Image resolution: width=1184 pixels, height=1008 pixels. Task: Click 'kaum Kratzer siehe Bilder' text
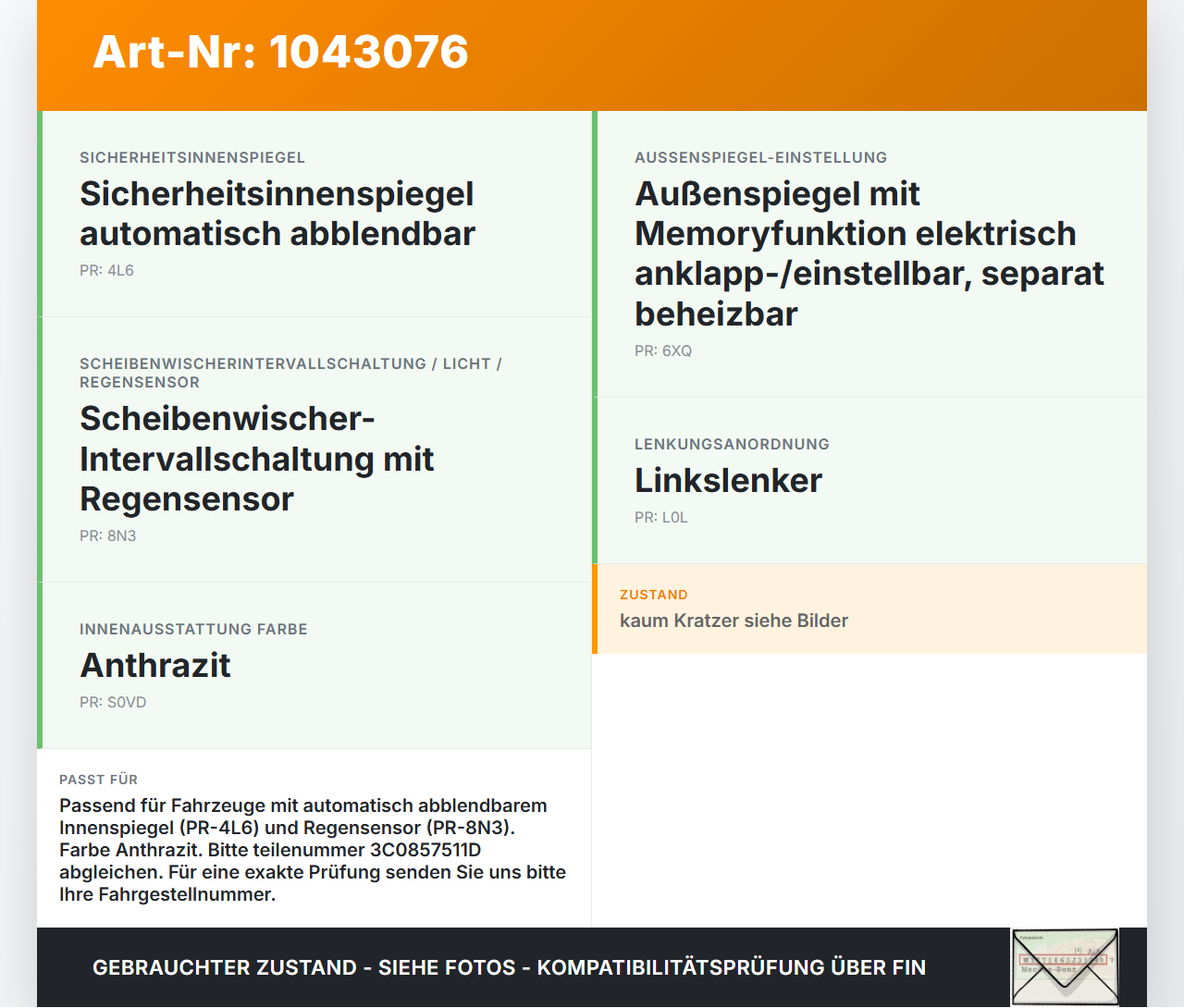tap(734, 621)
